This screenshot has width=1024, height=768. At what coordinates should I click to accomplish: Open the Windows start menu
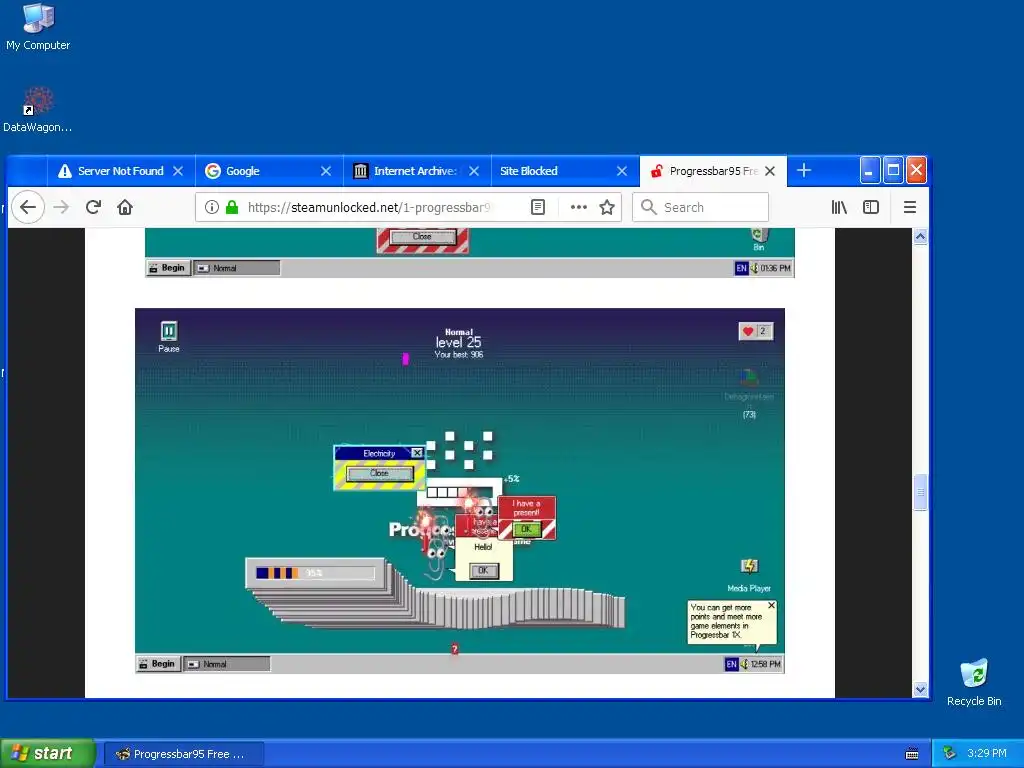tap(47, 754)
